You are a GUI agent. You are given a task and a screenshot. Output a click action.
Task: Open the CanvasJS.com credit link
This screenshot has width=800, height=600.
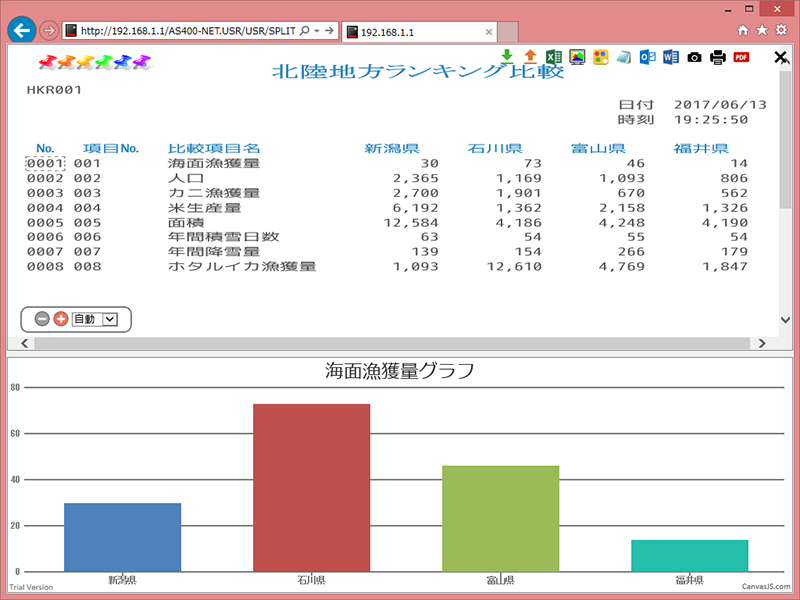(766, 587)
